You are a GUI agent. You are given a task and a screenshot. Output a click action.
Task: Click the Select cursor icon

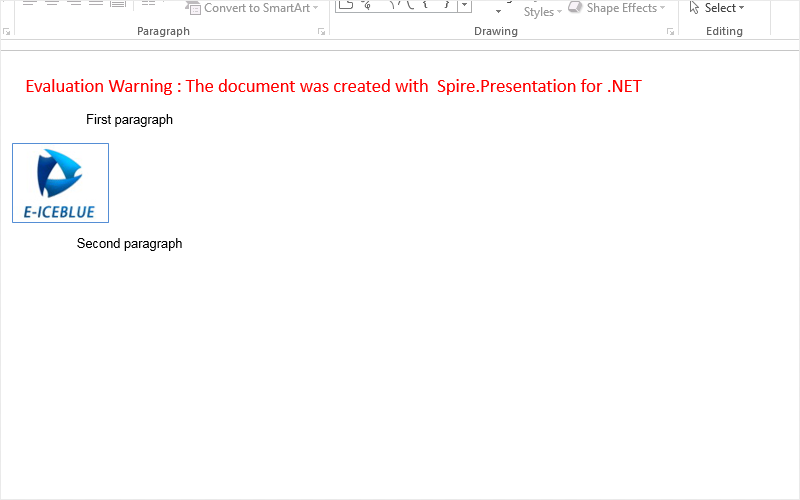[694, 7]
